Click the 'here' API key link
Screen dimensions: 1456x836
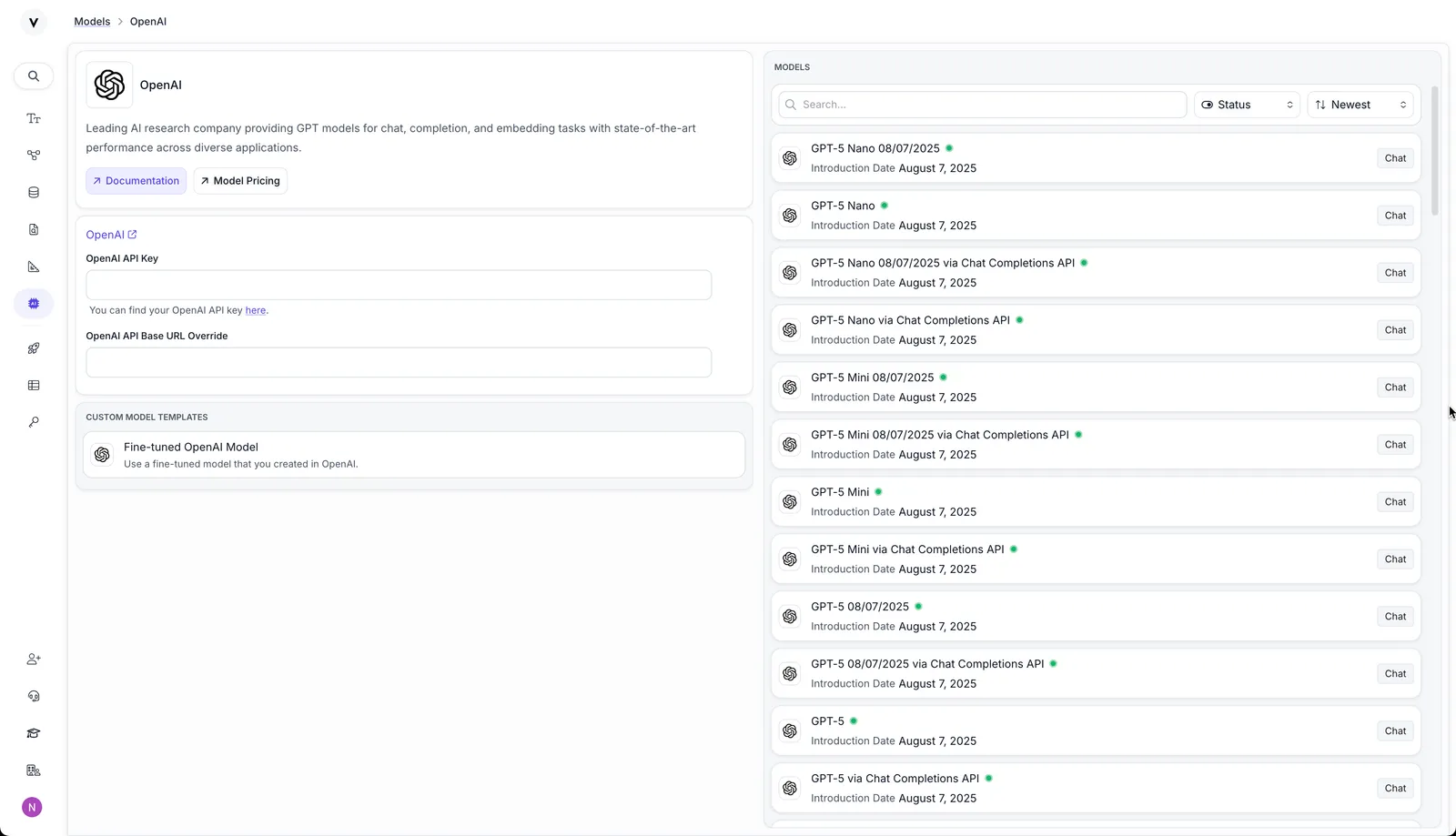(x=256, y=310)
